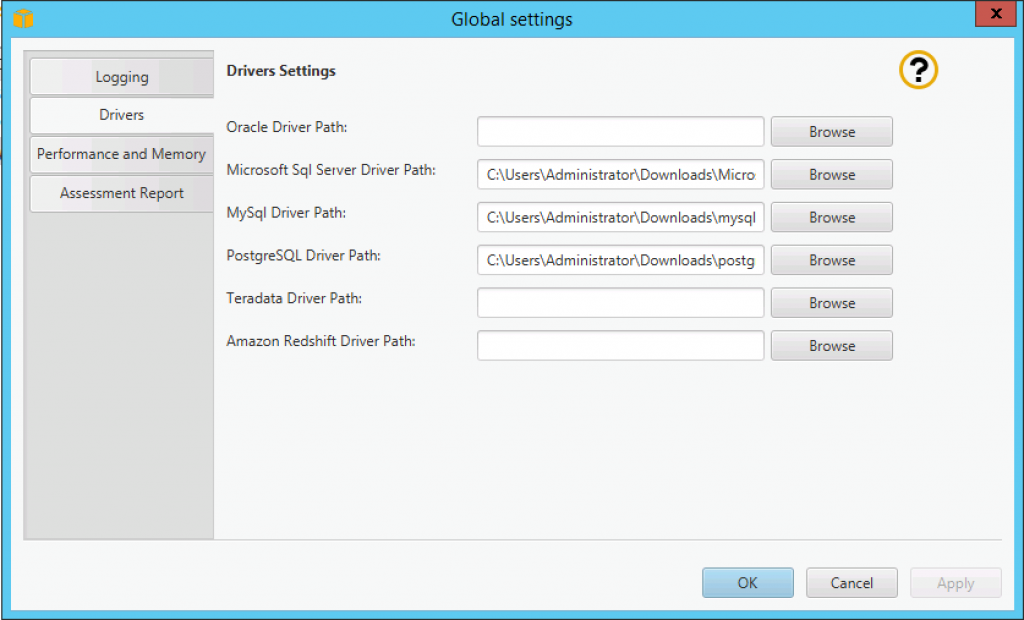Open the Performance and Memory settings
This screenshot has height=620, width=1024.
(x=121, y=154)
